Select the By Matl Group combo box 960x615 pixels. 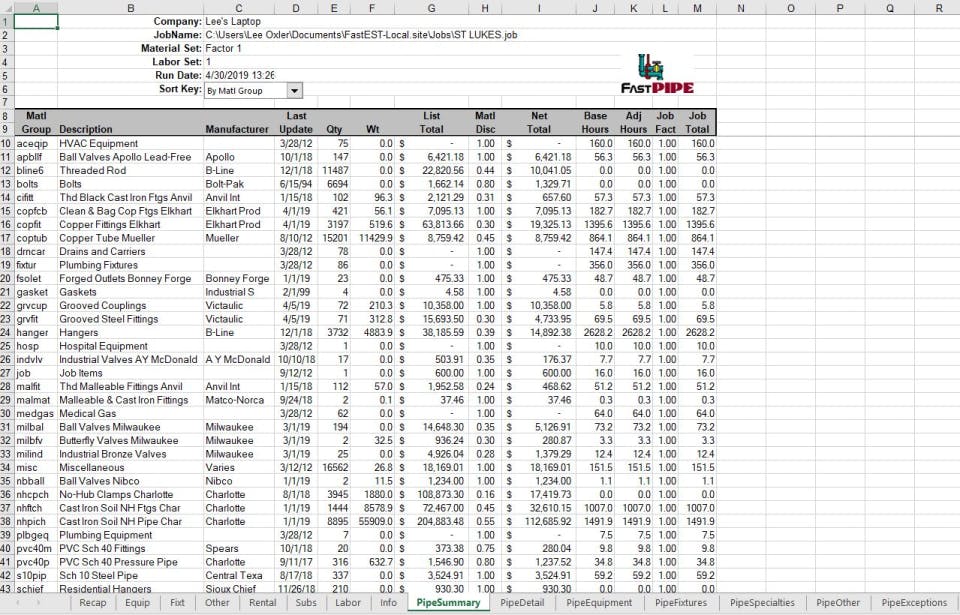[253, 91]
